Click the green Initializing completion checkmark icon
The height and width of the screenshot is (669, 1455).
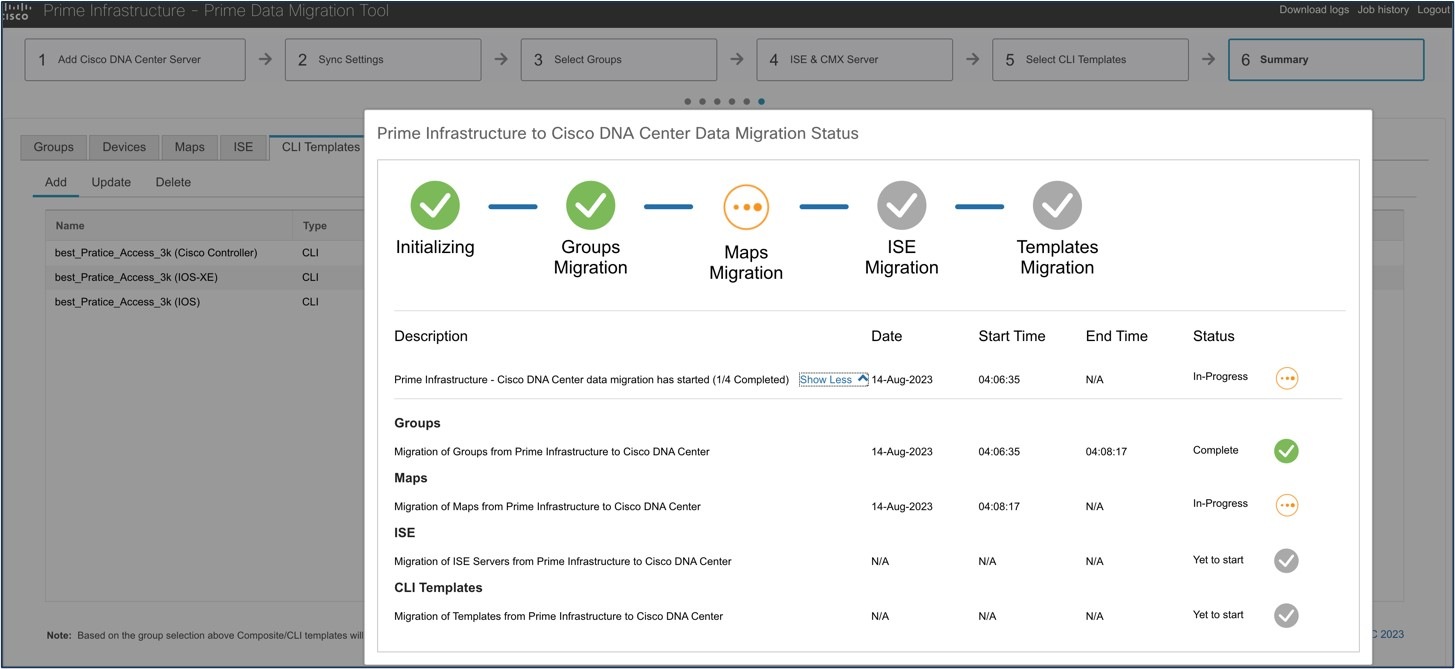pos(434,206)
